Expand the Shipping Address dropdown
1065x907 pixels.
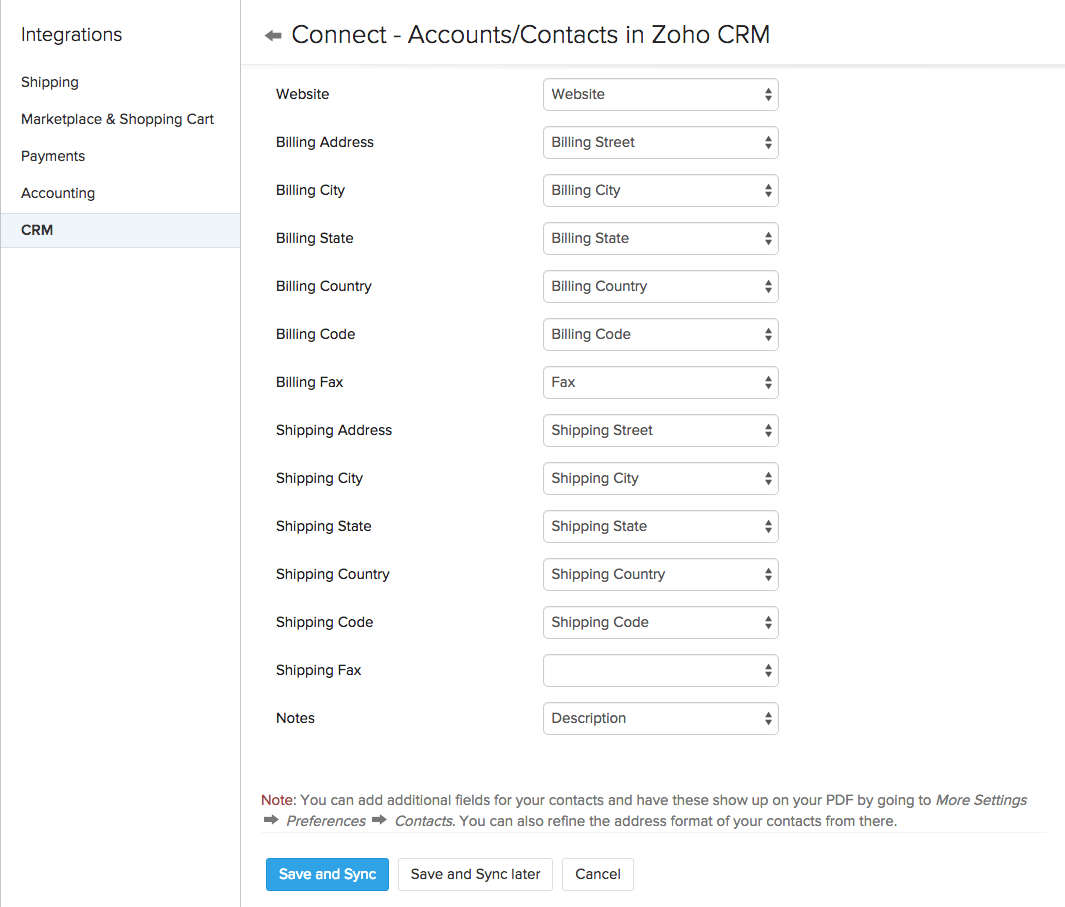click(x=660, y=430)
